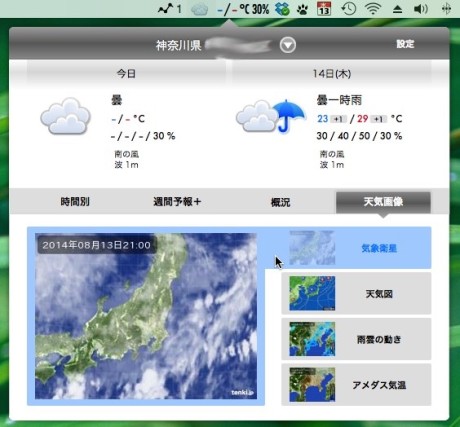460x427 pixels.
Task: Click today's - / - / - / 30 % rain probability
Action: (143, 136)
